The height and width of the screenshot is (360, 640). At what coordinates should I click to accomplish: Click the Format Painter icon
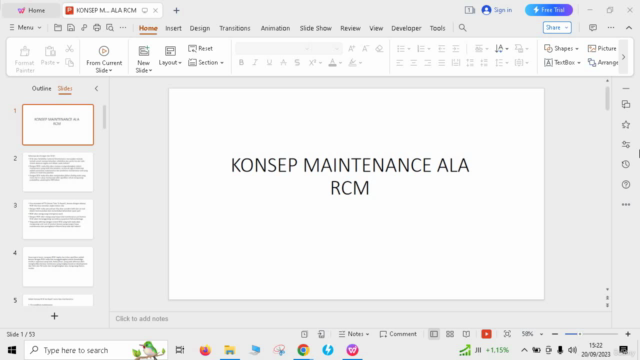(24, 51)
